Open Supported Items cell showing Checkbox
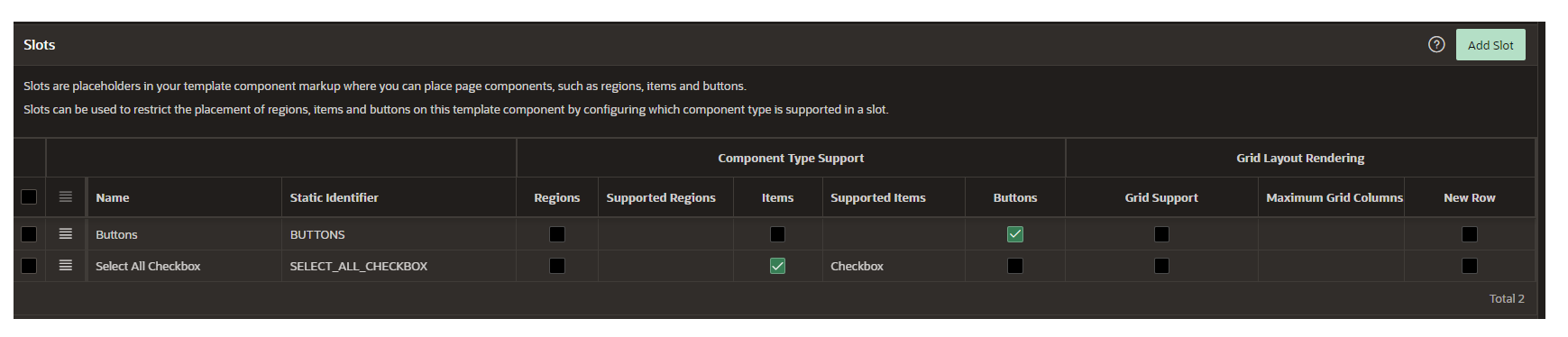 894,266
